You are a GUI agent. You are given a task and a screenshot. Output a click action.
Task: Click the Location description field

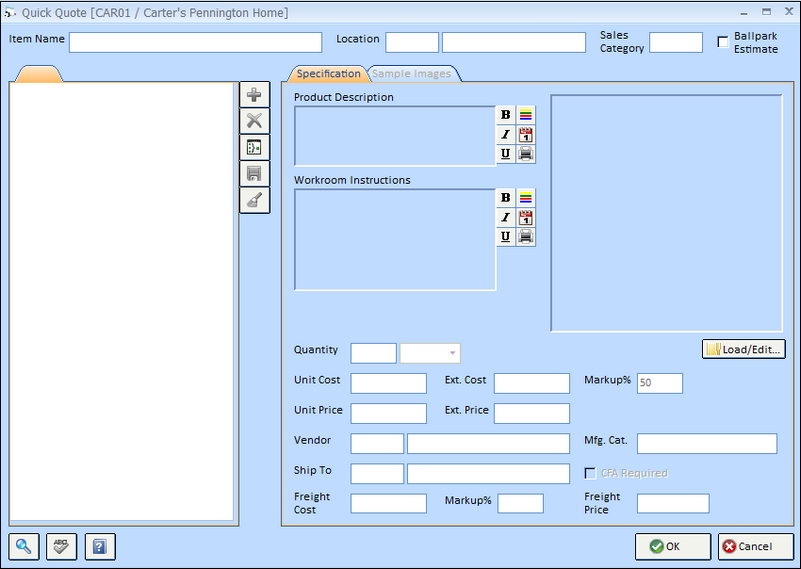click(x=514, y=42)
